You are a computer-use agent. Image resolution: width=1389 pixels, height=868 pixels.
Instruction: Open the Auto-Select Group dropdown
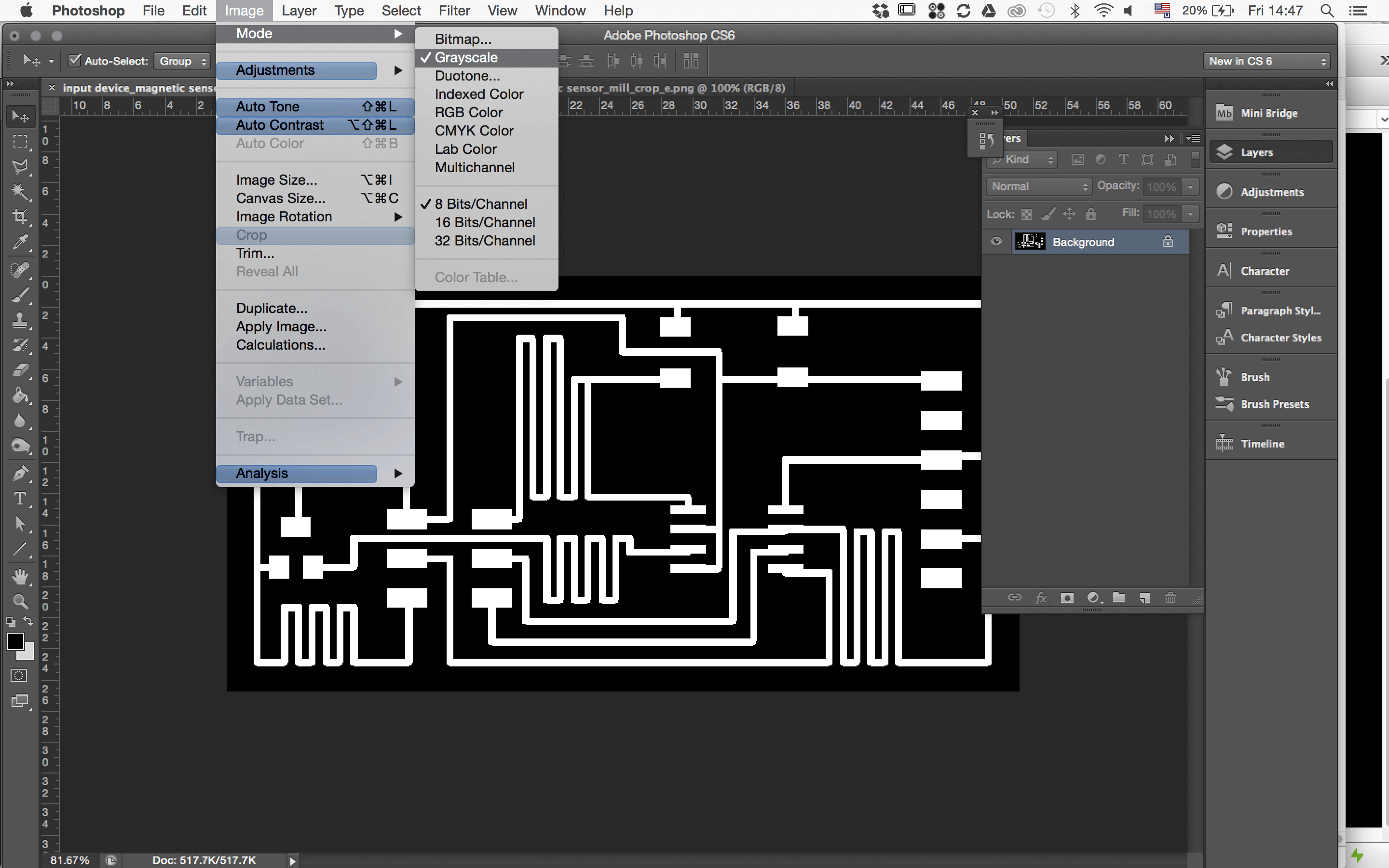click(182, 61)
